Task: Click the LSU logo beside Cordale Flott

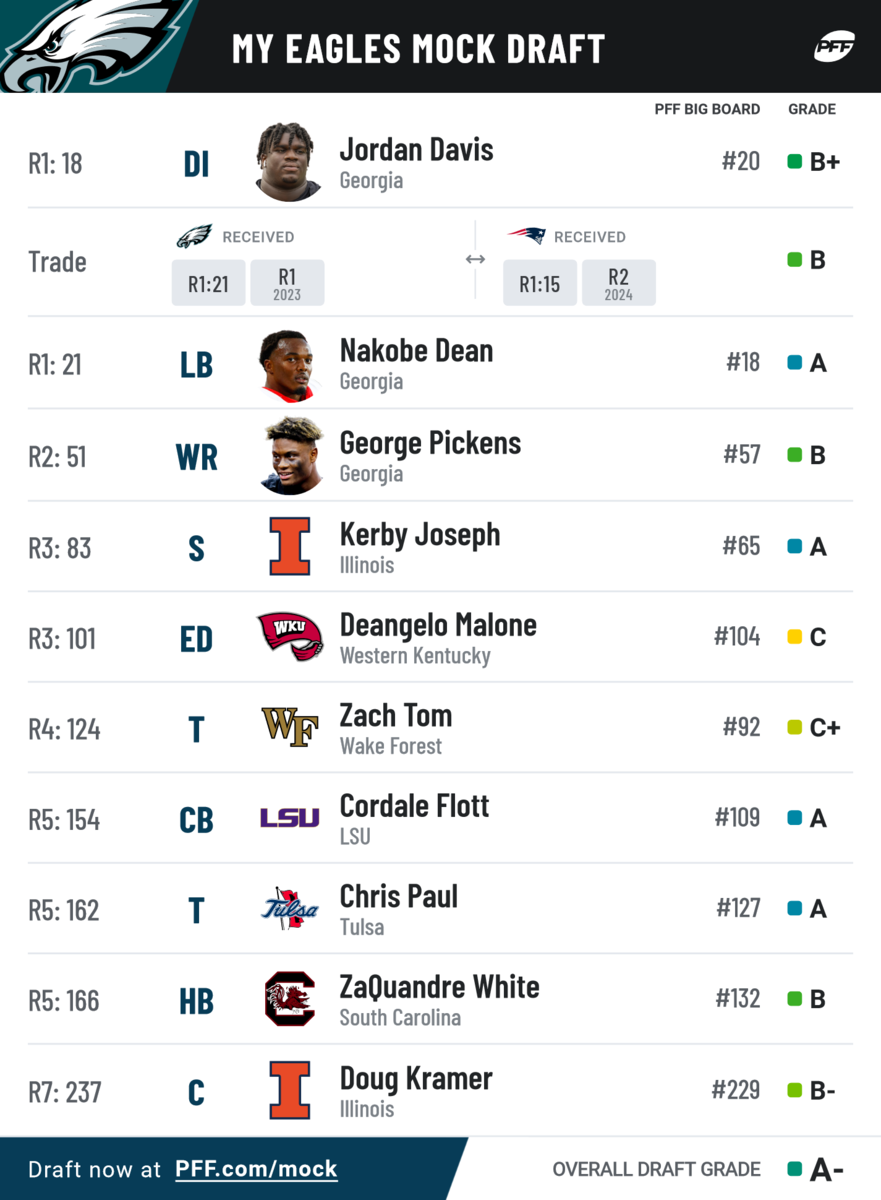Action: 290,818
